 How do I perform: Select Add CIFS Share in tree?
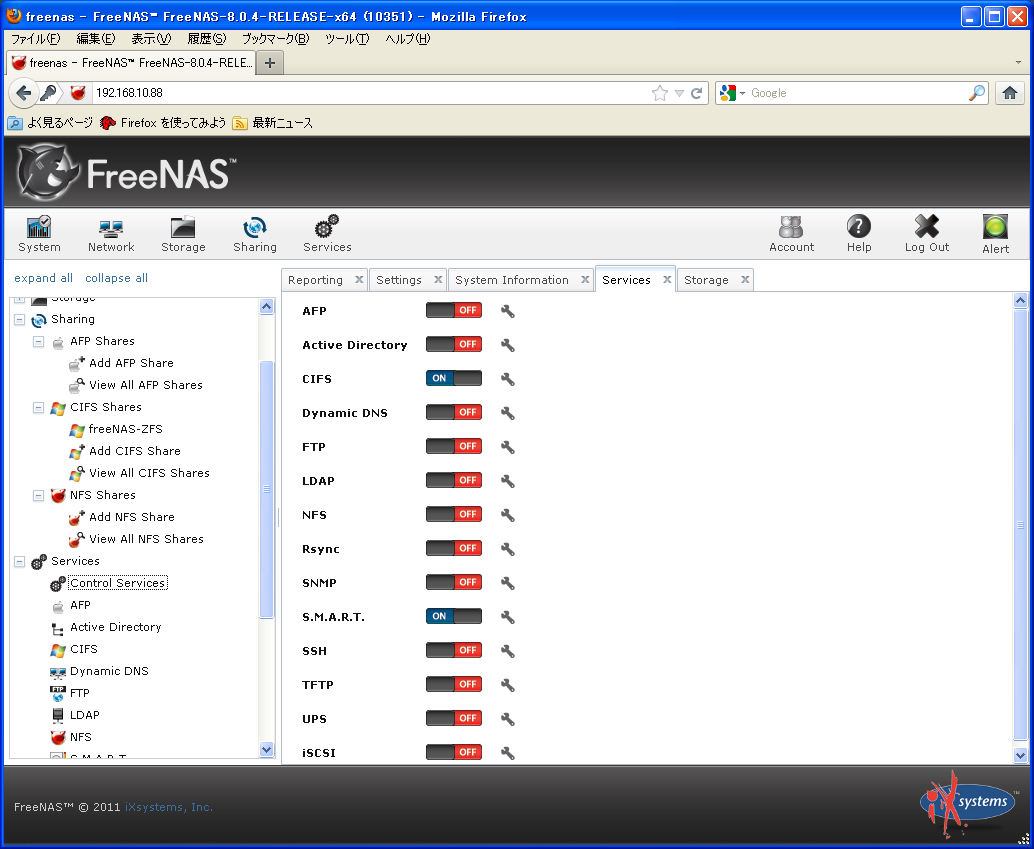pyautogui.click(x=135, y=451)
